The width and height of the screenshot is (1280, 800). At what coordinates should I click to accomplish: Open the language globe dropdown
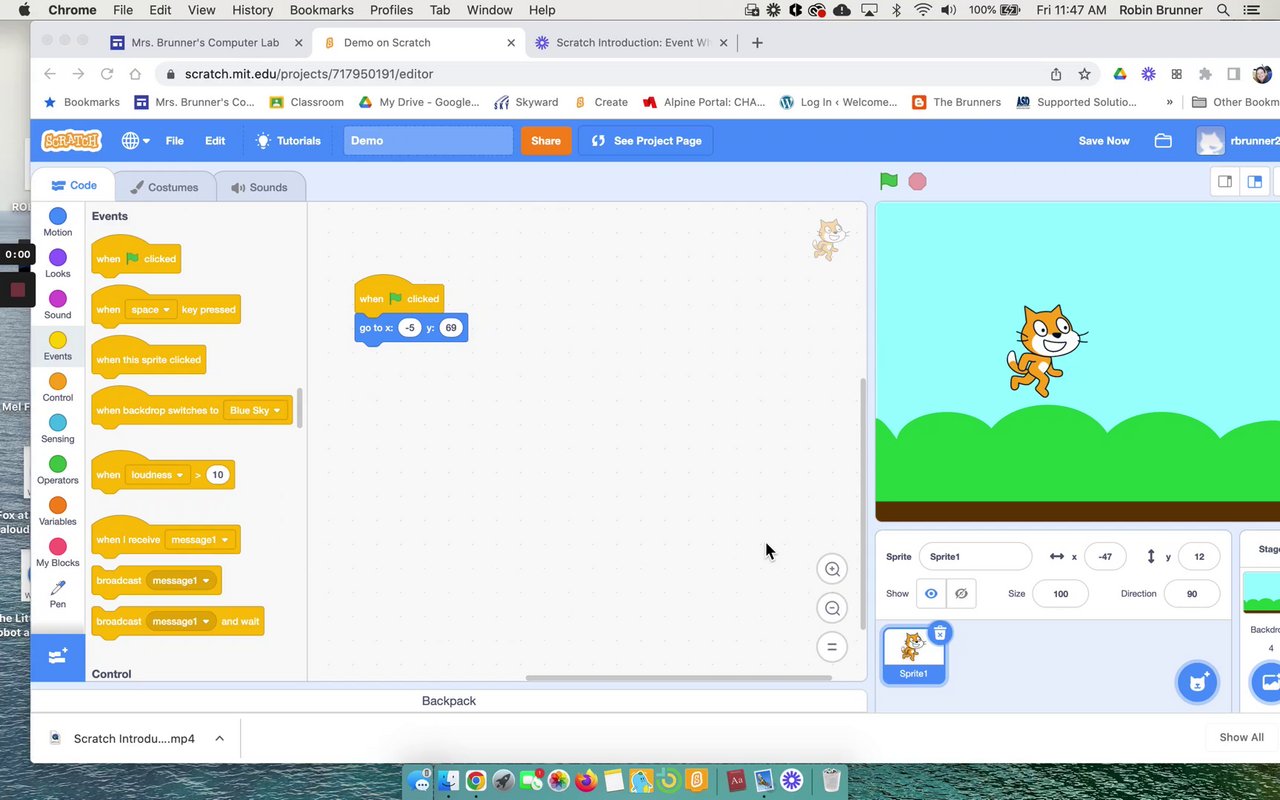click(x=135, y=141)
